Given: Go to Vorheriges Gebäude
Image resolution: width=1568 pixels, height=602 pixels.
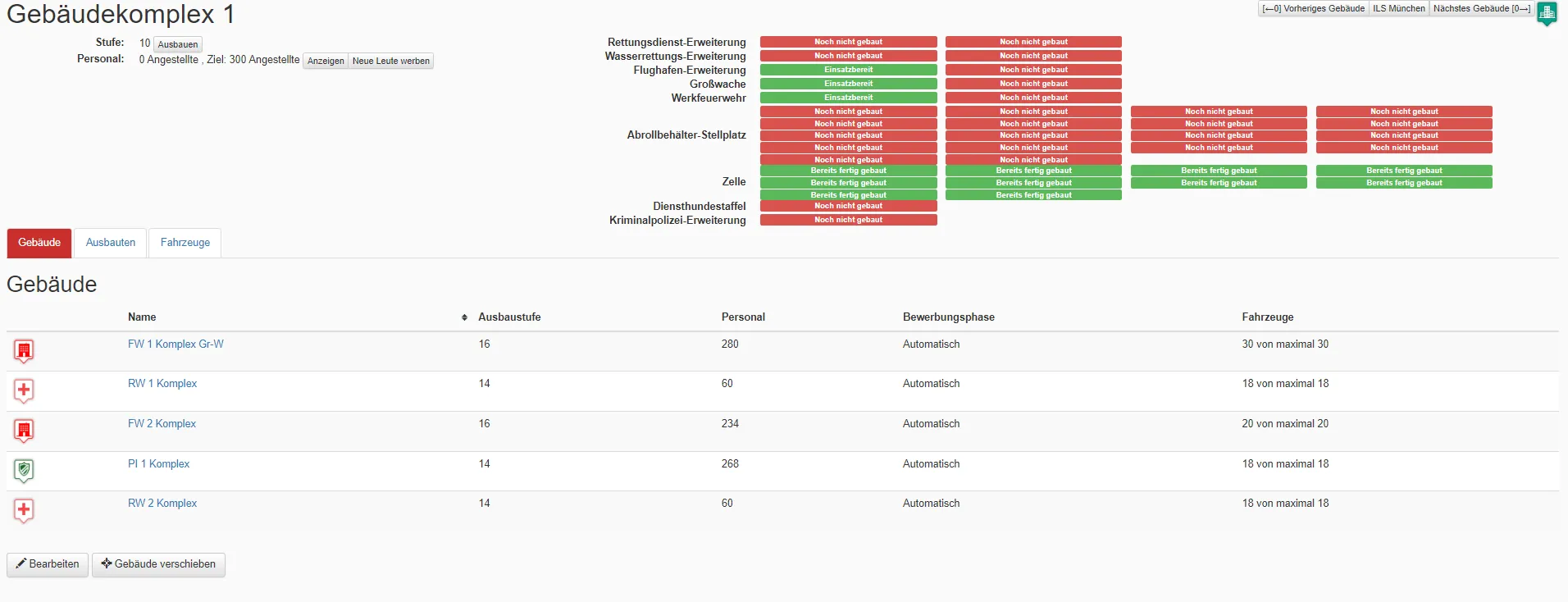Looking at the screenshot, I should 1313,9.
